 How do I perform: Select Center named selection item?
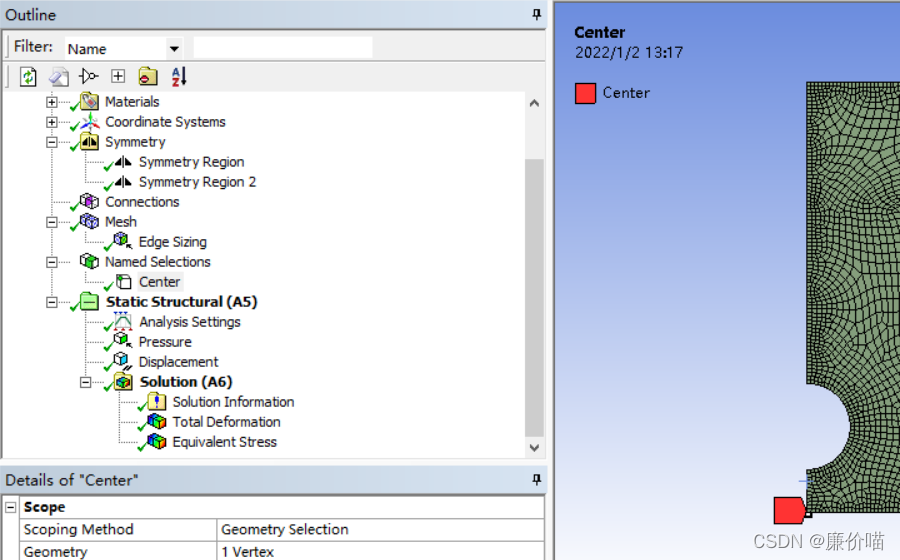(160, 282)
